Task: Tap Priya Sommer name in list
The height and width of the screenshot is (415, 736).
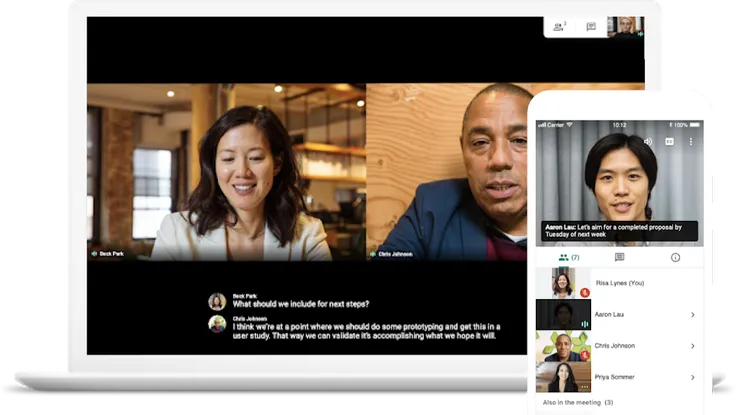Action: [614, 377]
